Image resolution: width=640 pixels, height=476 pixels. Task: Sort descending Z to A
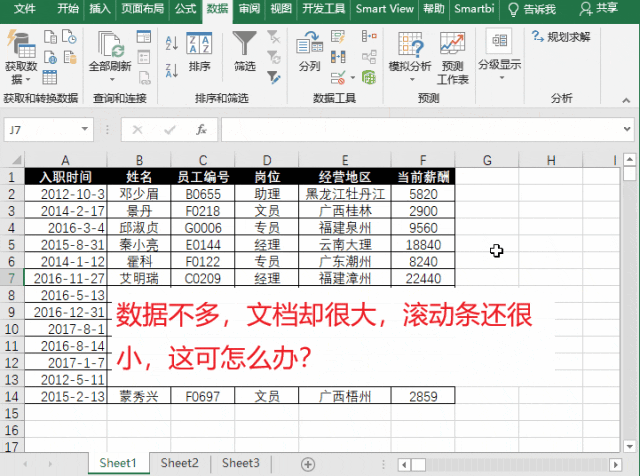click(172, 70)
